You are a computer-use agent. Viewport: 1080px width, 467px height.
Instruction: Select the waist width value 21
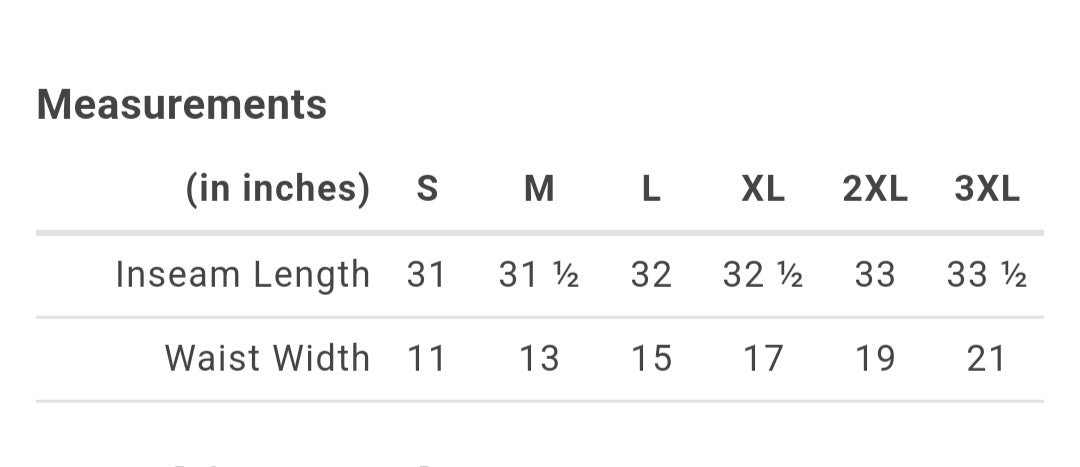pyautogui.click(x=987, y=359)
